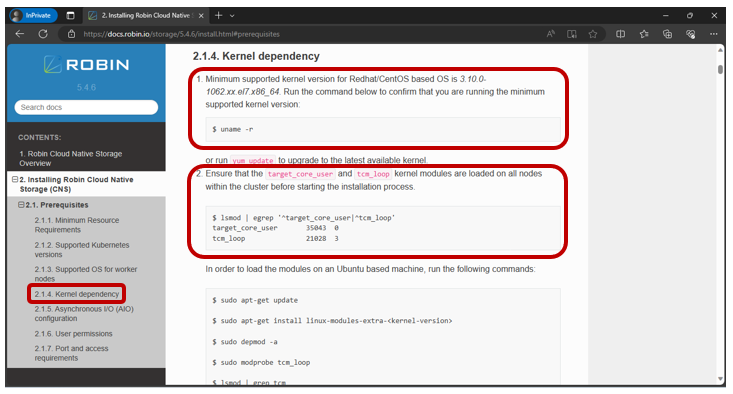Open the tab search dropdown arrow

pos(232,15)
